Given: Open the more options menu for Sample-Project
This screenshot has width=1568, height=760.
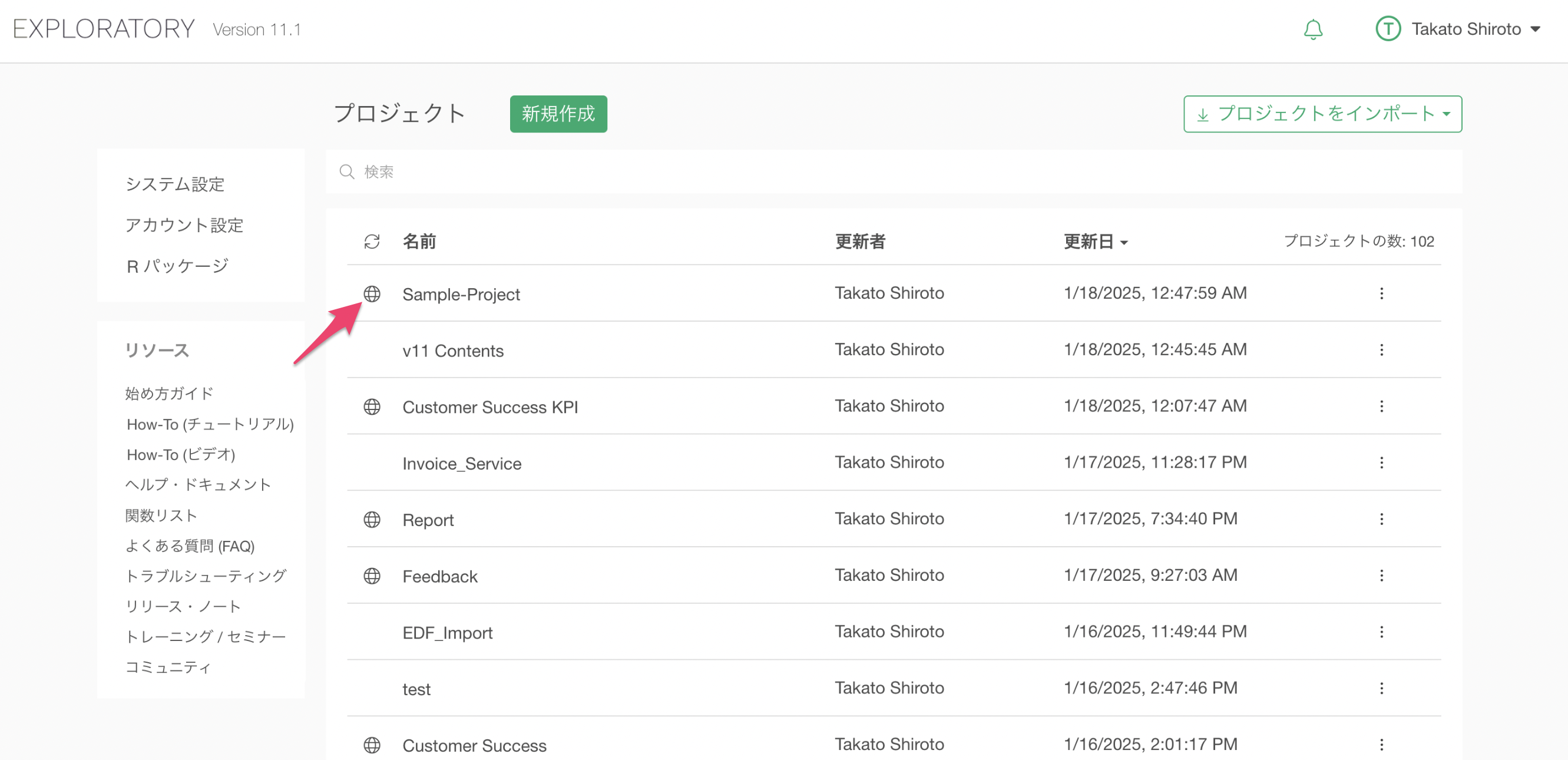Looking at the screenshot, I should (x=1381, y=293).
